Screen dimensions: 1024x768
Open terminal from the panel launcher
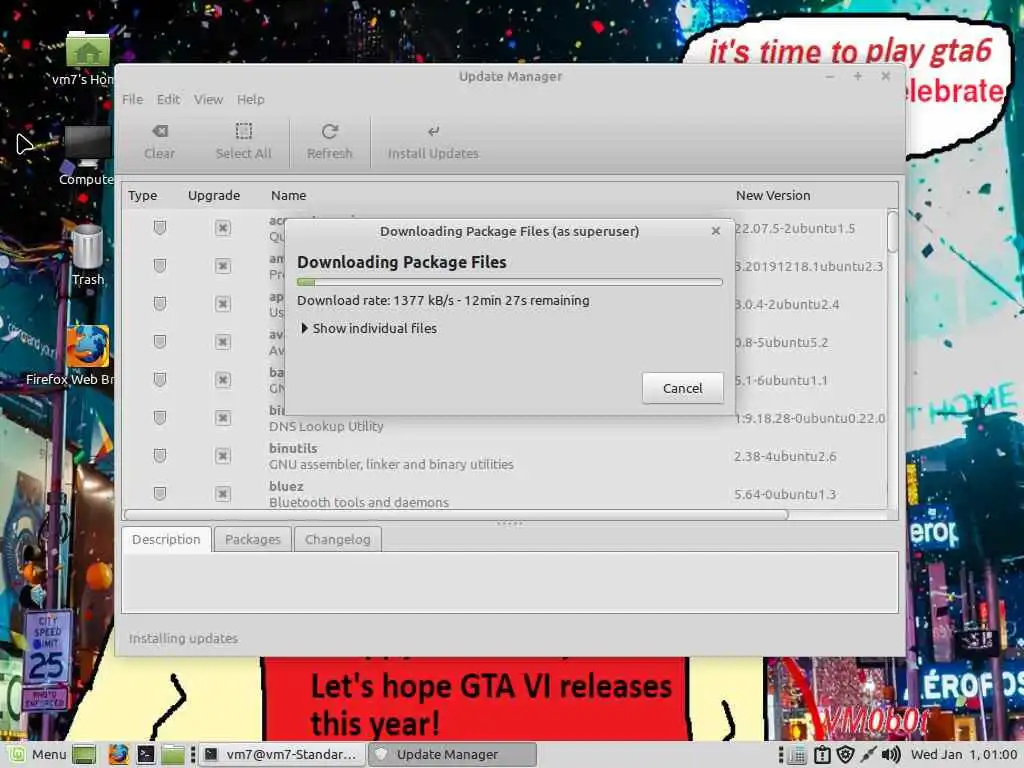coord(146,754)
